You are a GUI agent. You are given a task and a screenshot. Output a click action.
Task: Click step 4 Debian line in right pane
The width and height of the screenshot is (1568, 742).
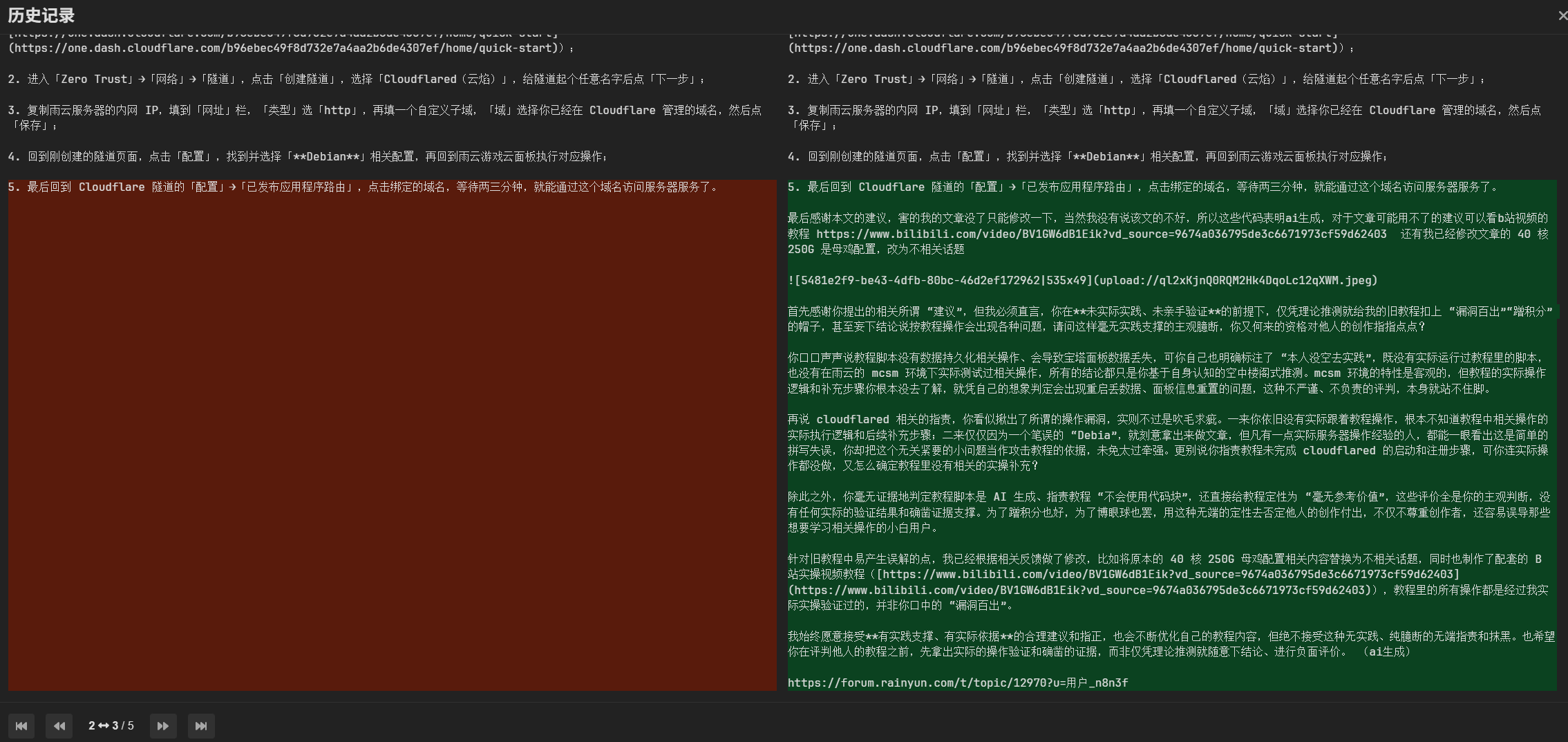[1087, 157]
